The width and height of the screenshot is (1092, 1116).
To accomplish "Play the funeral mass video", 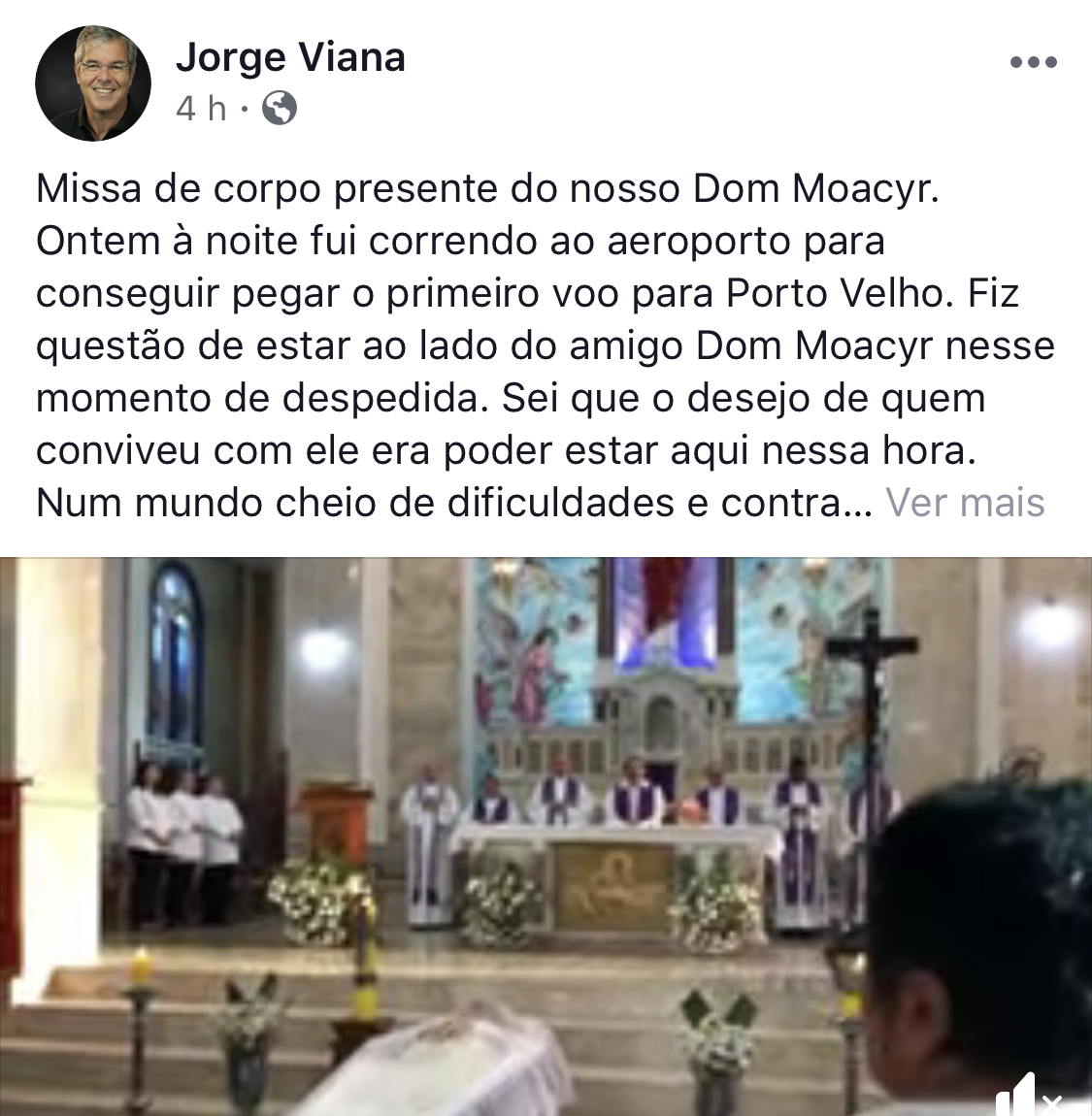I will [x=546, y=837].
